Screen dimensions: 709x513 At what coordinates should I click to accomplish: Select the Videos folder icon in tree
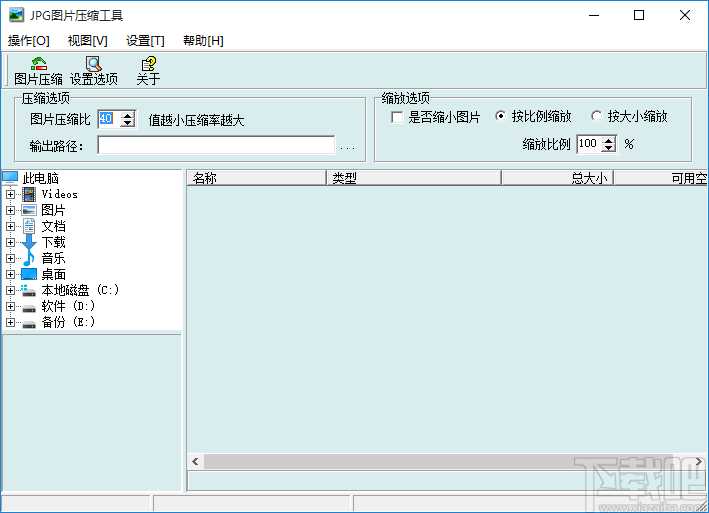point(29,194)
